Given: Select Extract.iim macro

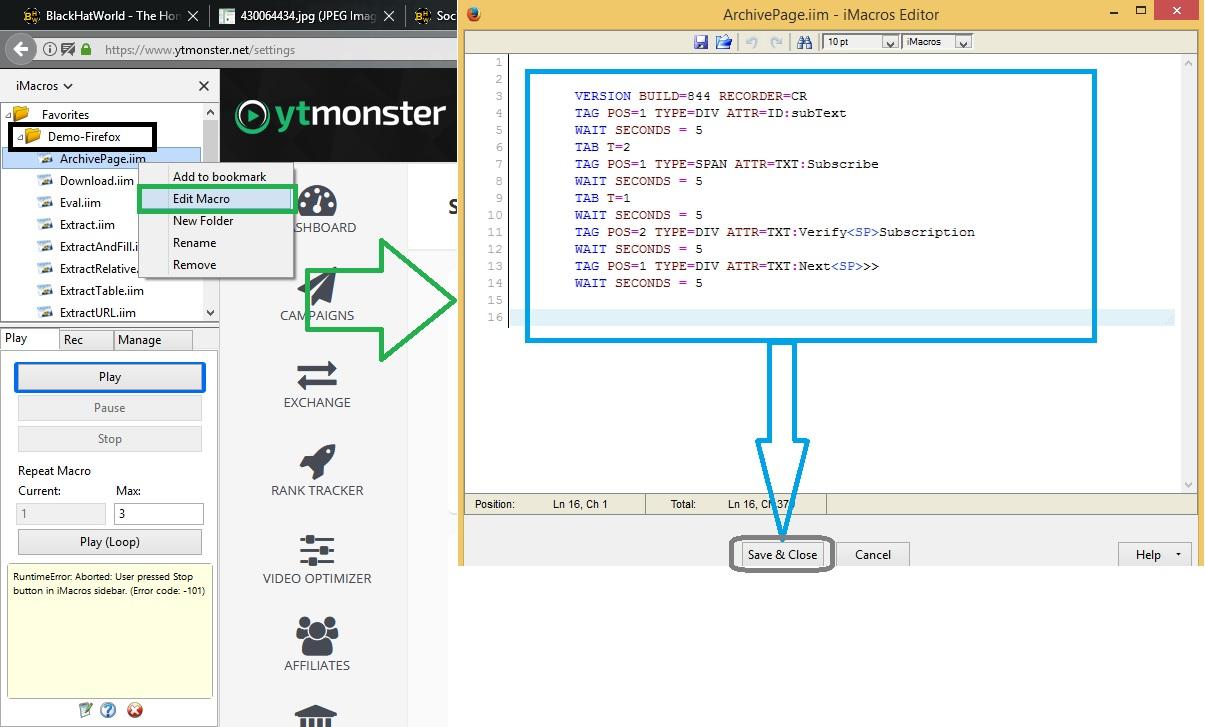Looking at the screenshot, I should 87,225.
